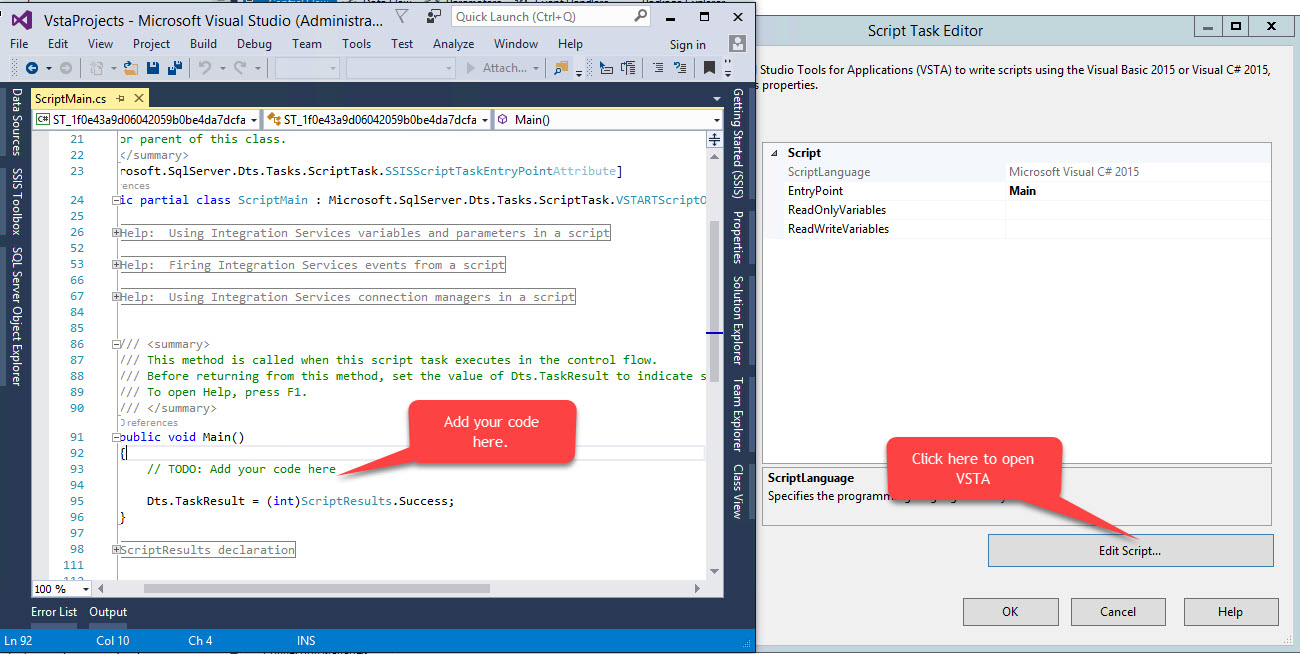Collapse the ScriptMain class outline at line 24
Screen dimensions: 1300x654
[x=117, y=200]
